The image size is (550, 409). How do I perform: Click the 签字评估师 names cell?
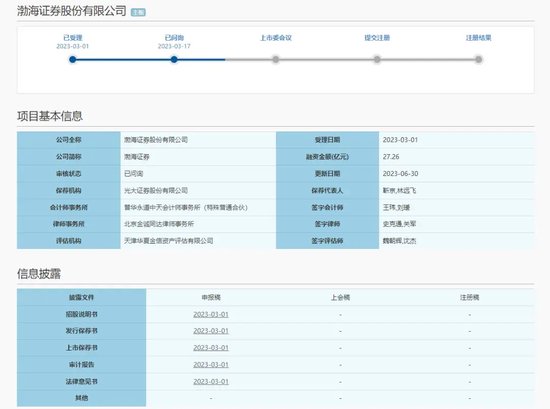[457, 241]
